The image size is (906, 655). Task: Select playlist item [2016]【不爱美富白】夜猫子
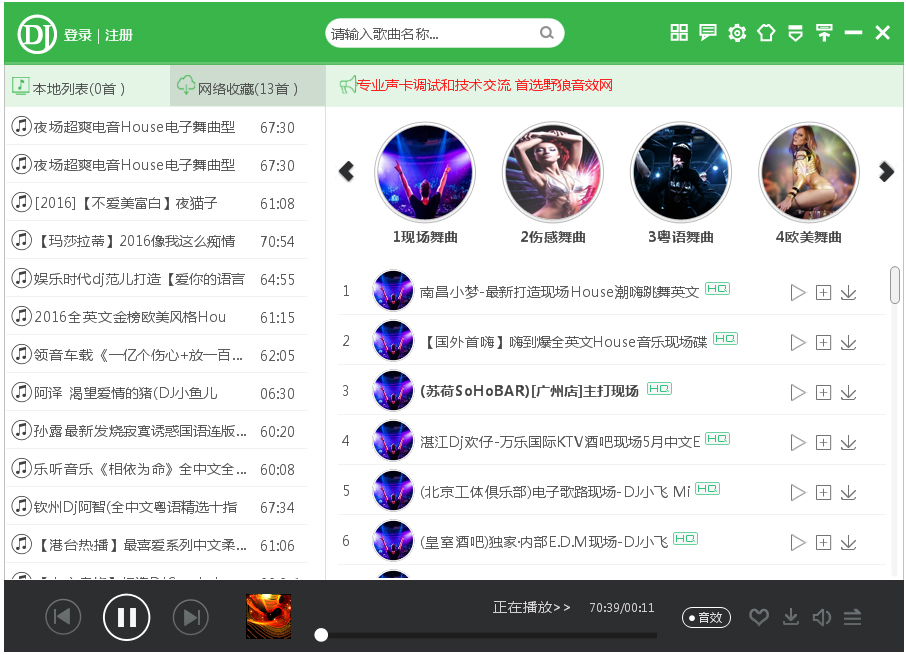[x=156, y=203]
